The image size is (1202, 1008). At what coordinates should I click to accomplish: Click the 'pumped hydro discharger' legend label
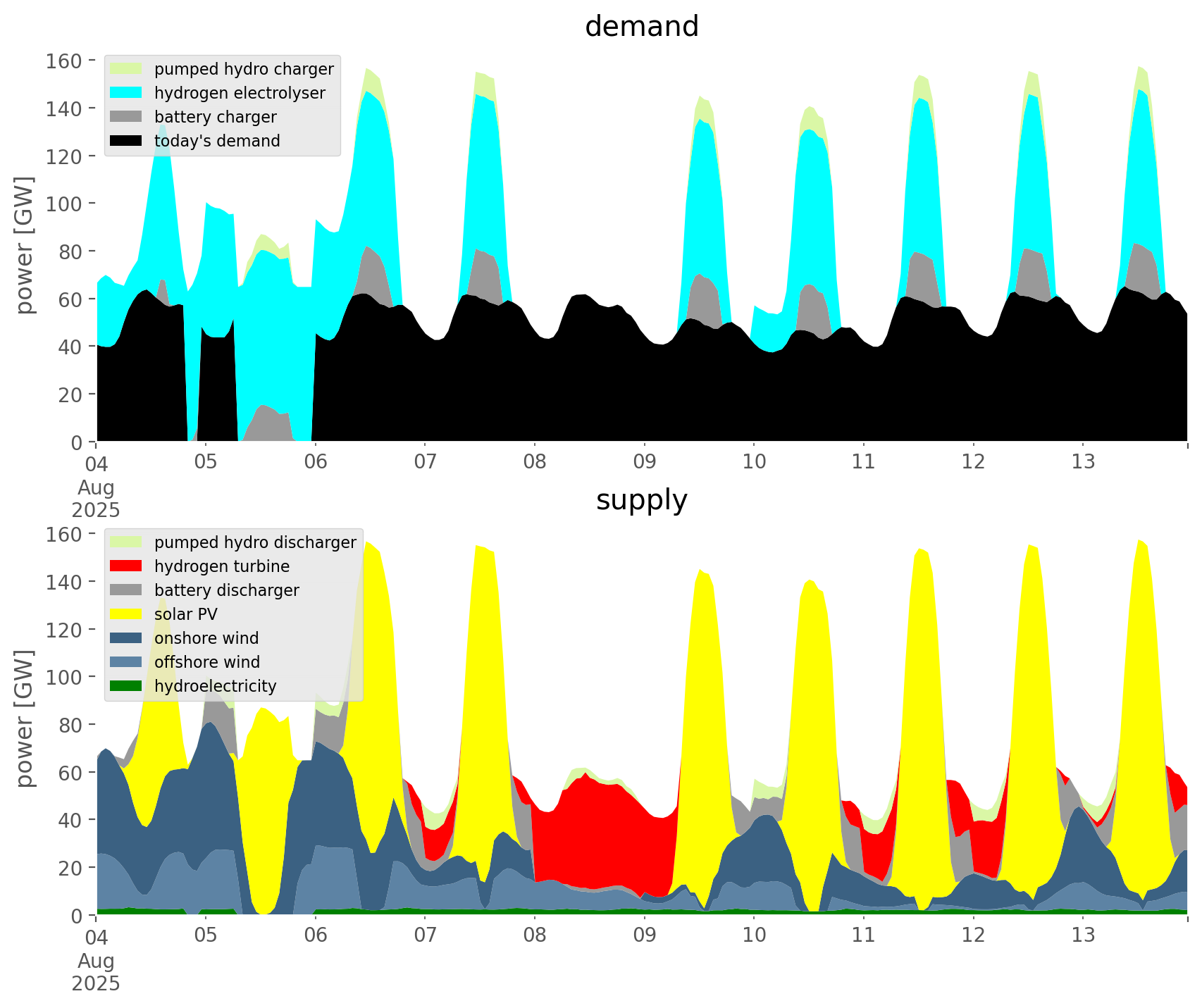coord(255,542)
